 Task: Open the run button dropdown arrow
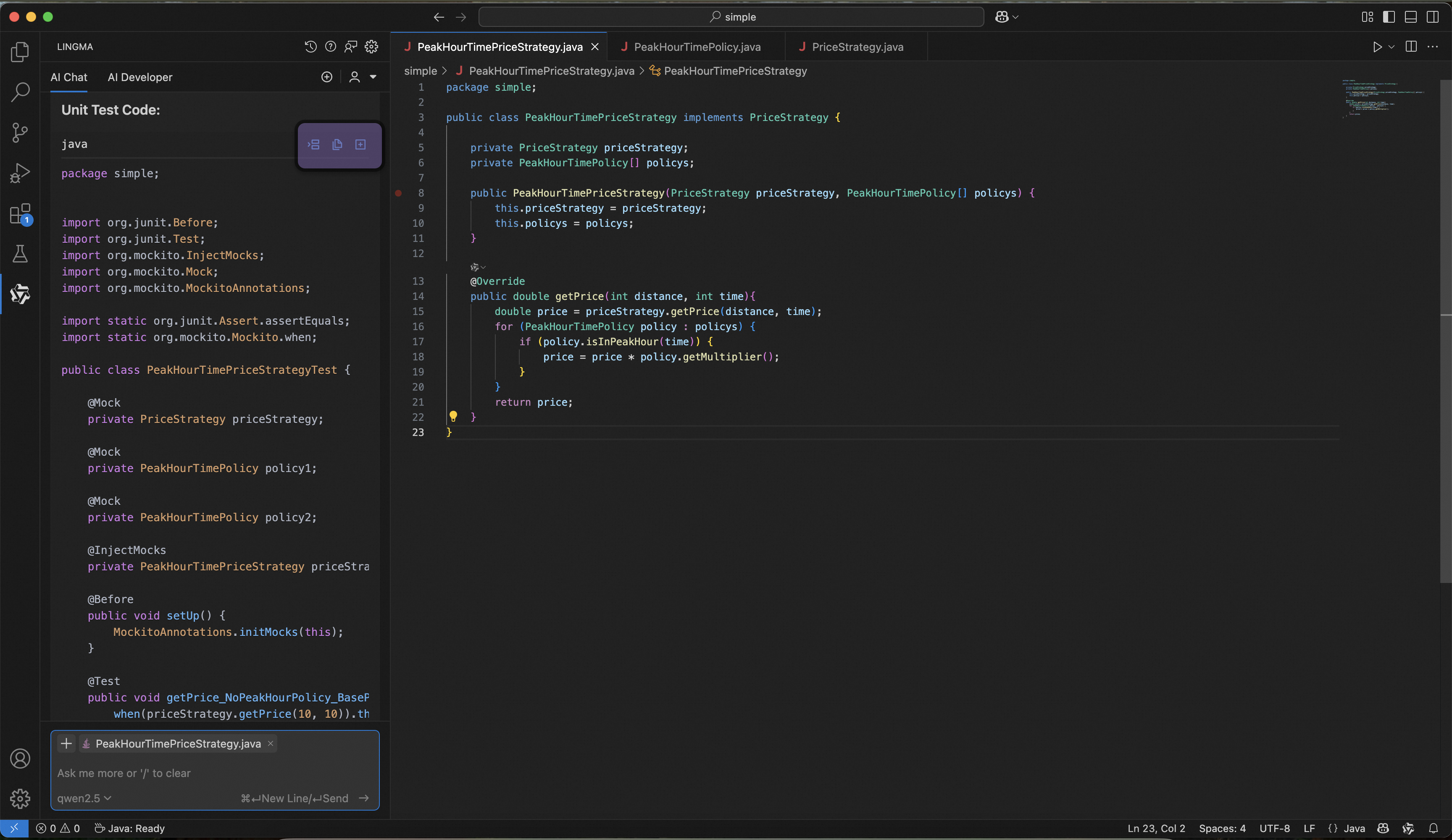(x=1391, y=47)
